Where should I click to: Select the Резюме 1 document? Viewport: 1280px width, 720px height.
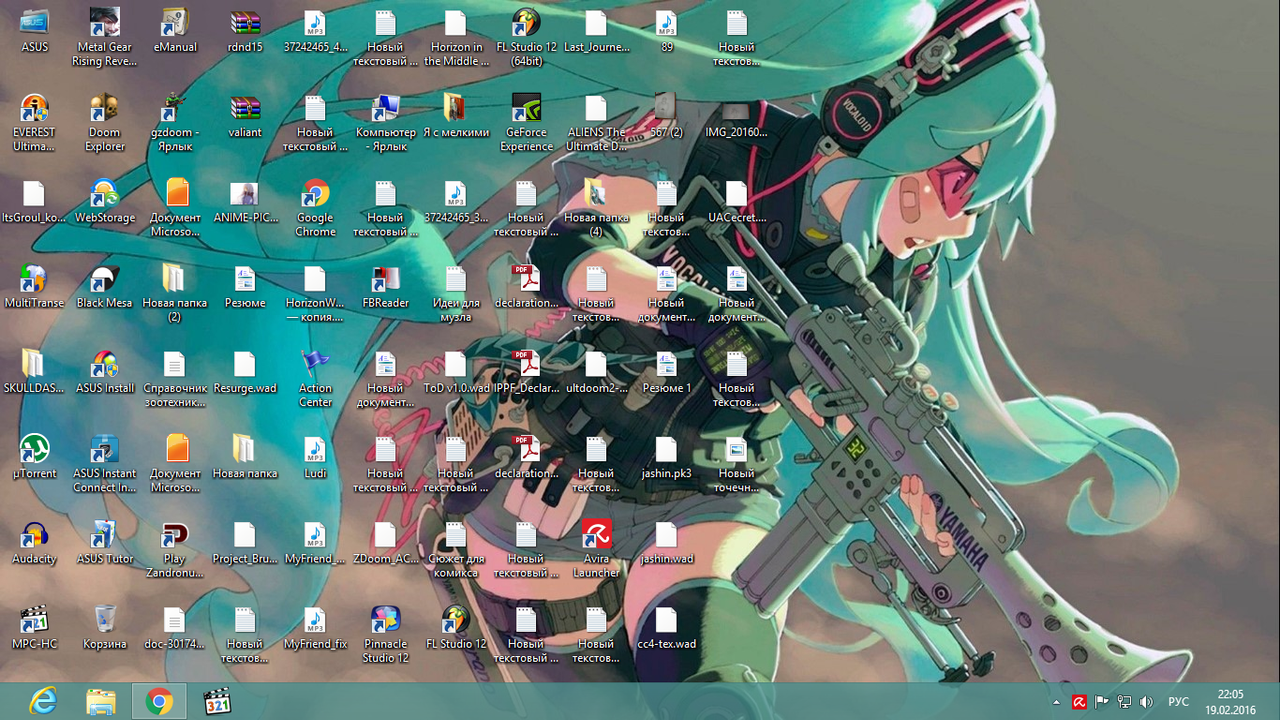tap(666, 371)
